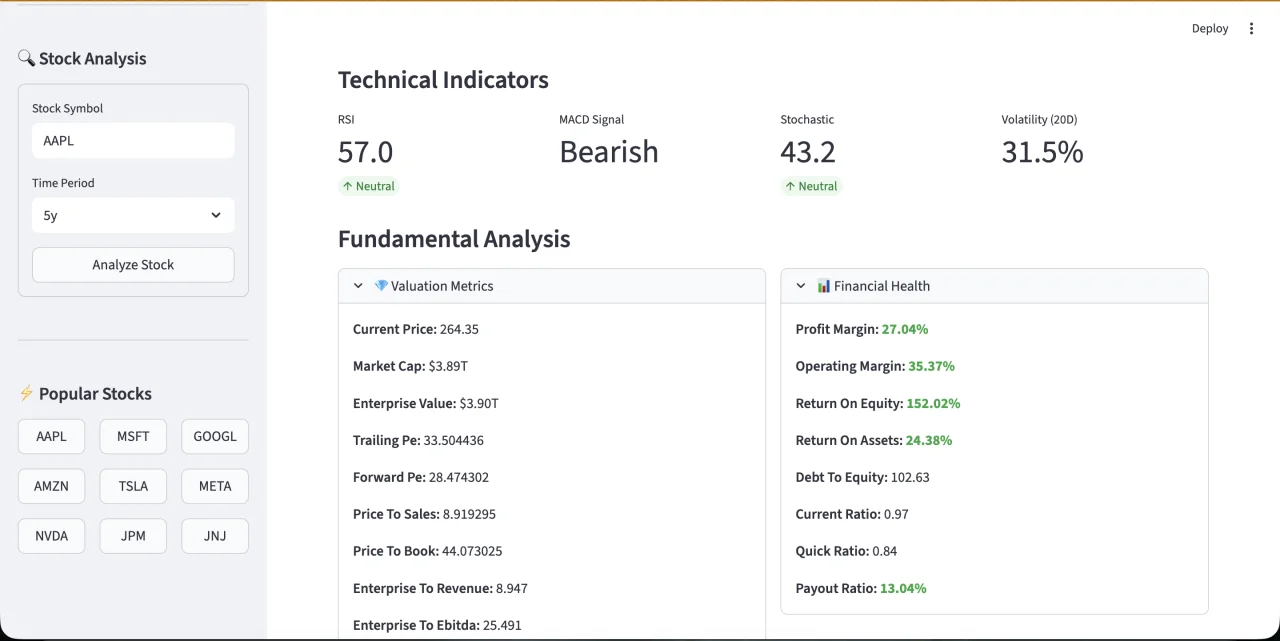The width and height of the screenshot is (1280, 641).
Task: Collapse the Financial Health expander
Action: [x=994, y=286]
